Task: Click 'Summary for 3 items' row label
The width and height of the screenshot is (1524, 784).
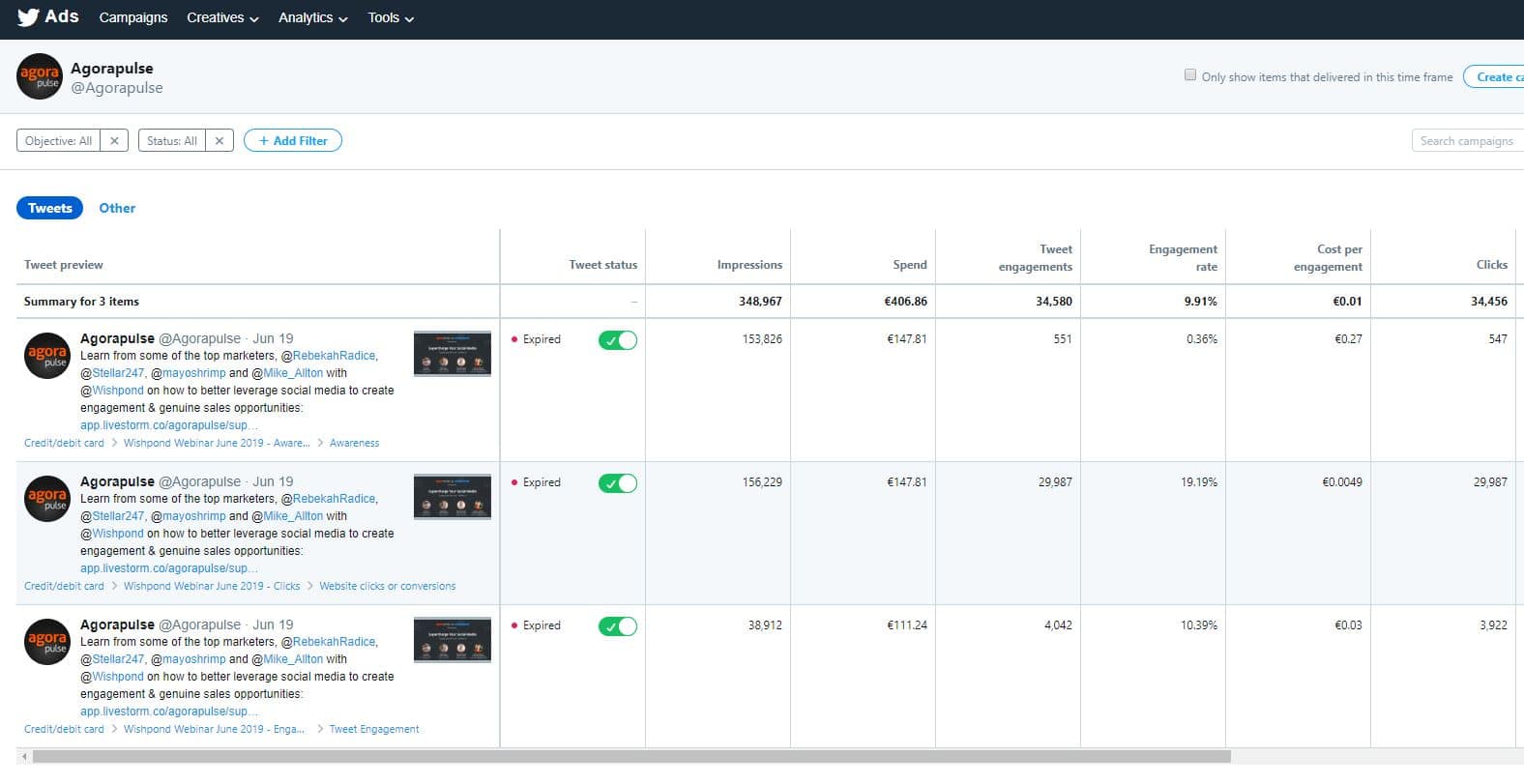Action: (x=81, y=302)
